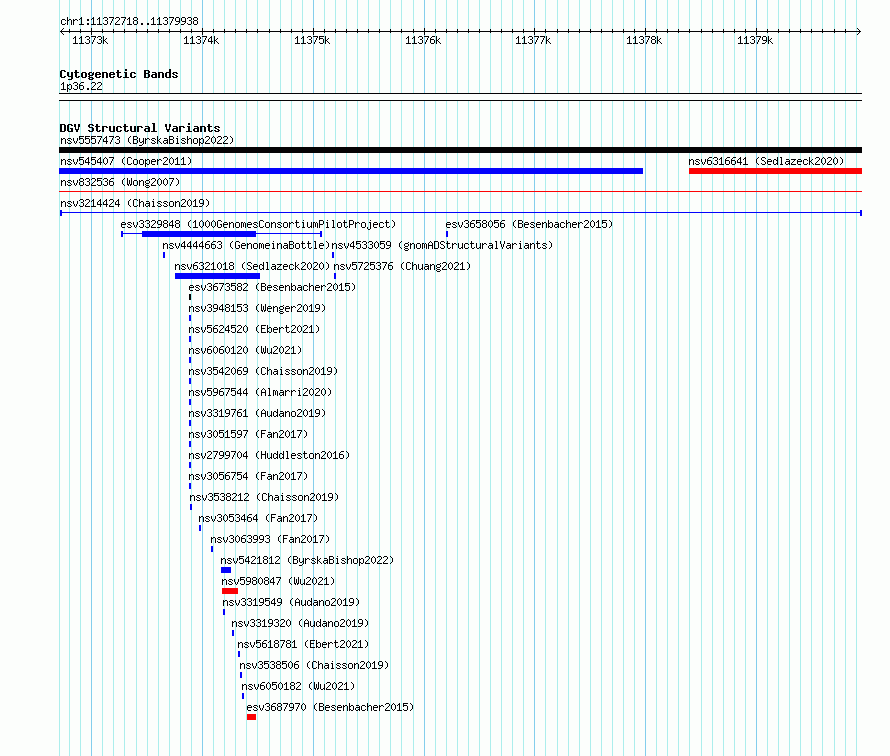Click the blue nsv6321018 variant bar
The height and width of the screenshot is (756, 890).
[x=217, y=276]
